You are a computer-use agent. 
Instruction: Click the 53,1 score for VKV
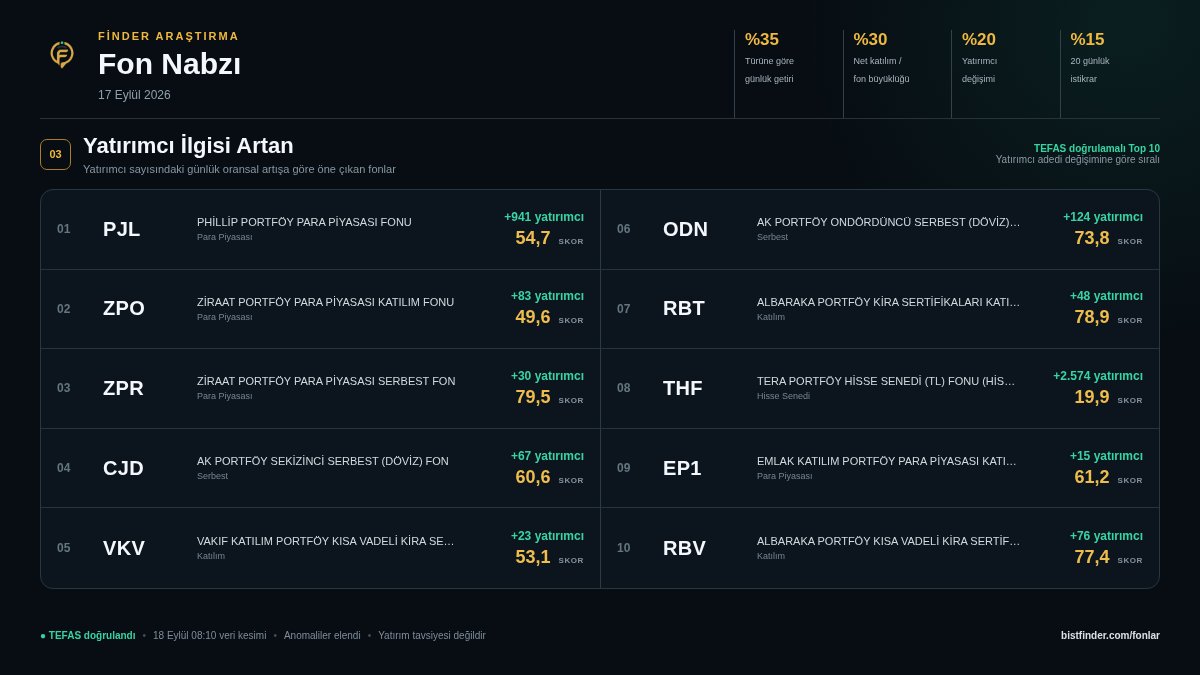coord(533,557)
